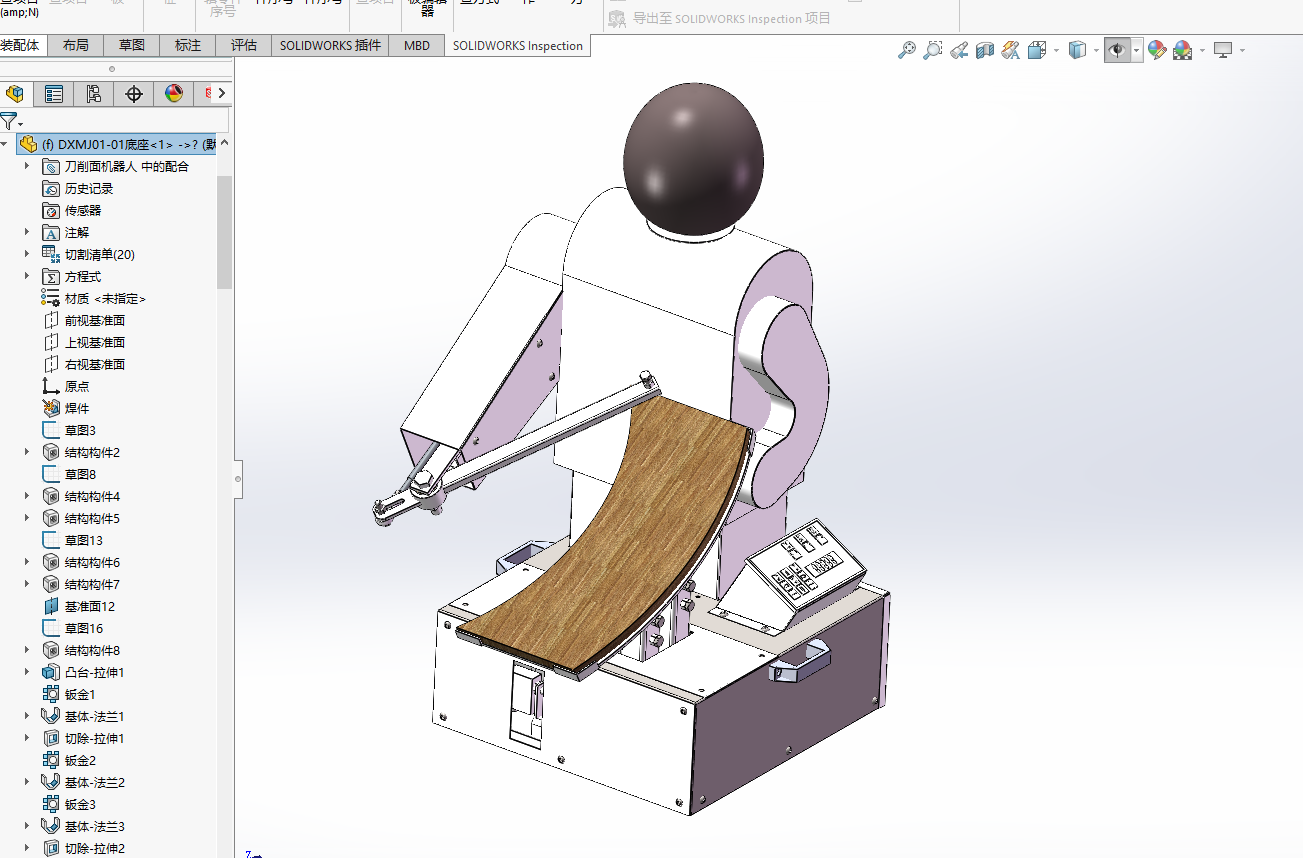Switch to the 标注 tab
The width and height of the screenshot is (1303, 858).
click(x=188, y=45)
